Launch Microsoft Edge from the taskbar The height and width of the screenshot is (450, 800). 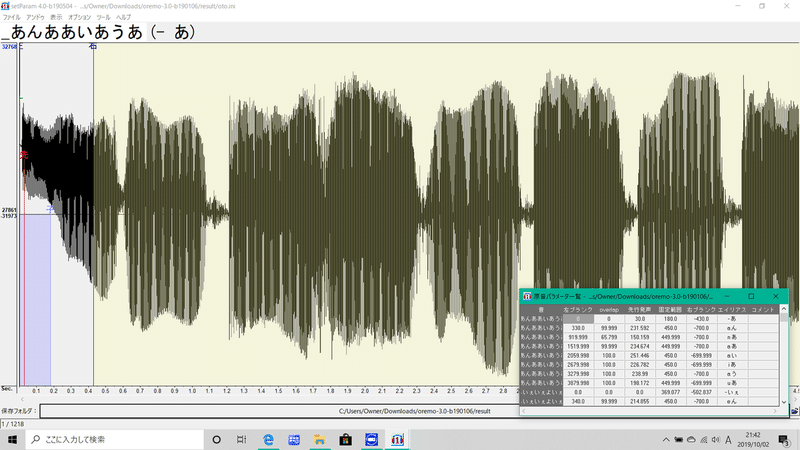tap(268, 439)
